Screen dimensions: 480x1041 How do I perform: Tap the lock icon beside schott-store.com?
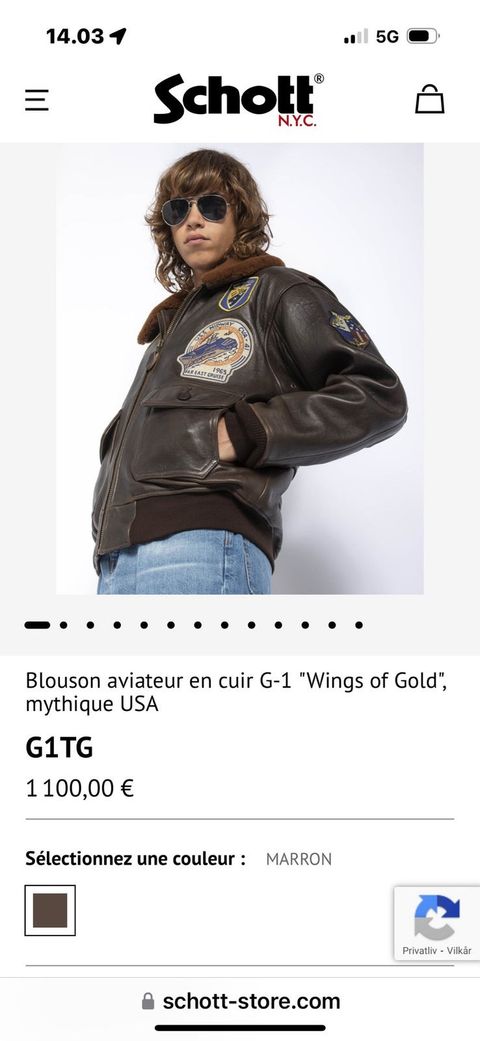click(x=148, y=1001)
